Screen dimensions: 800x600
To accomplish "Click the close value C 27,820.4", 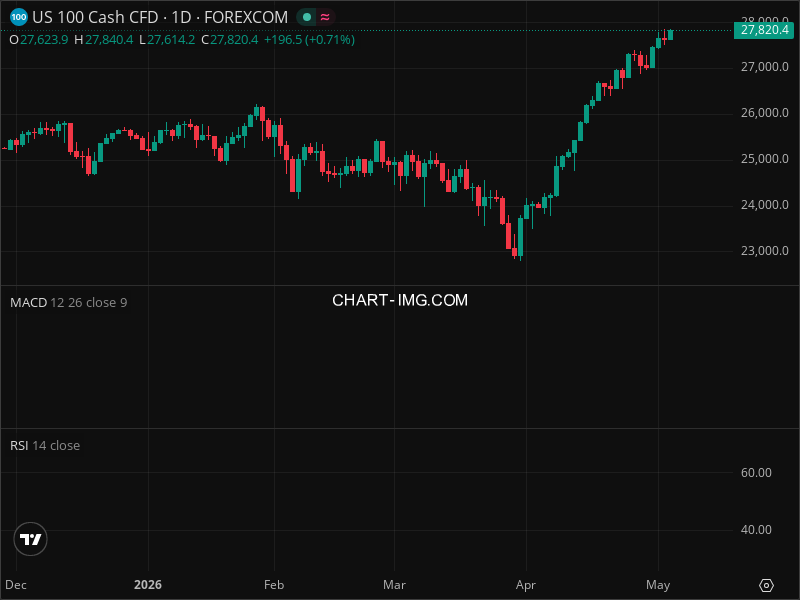I will (x=230, y=40).
